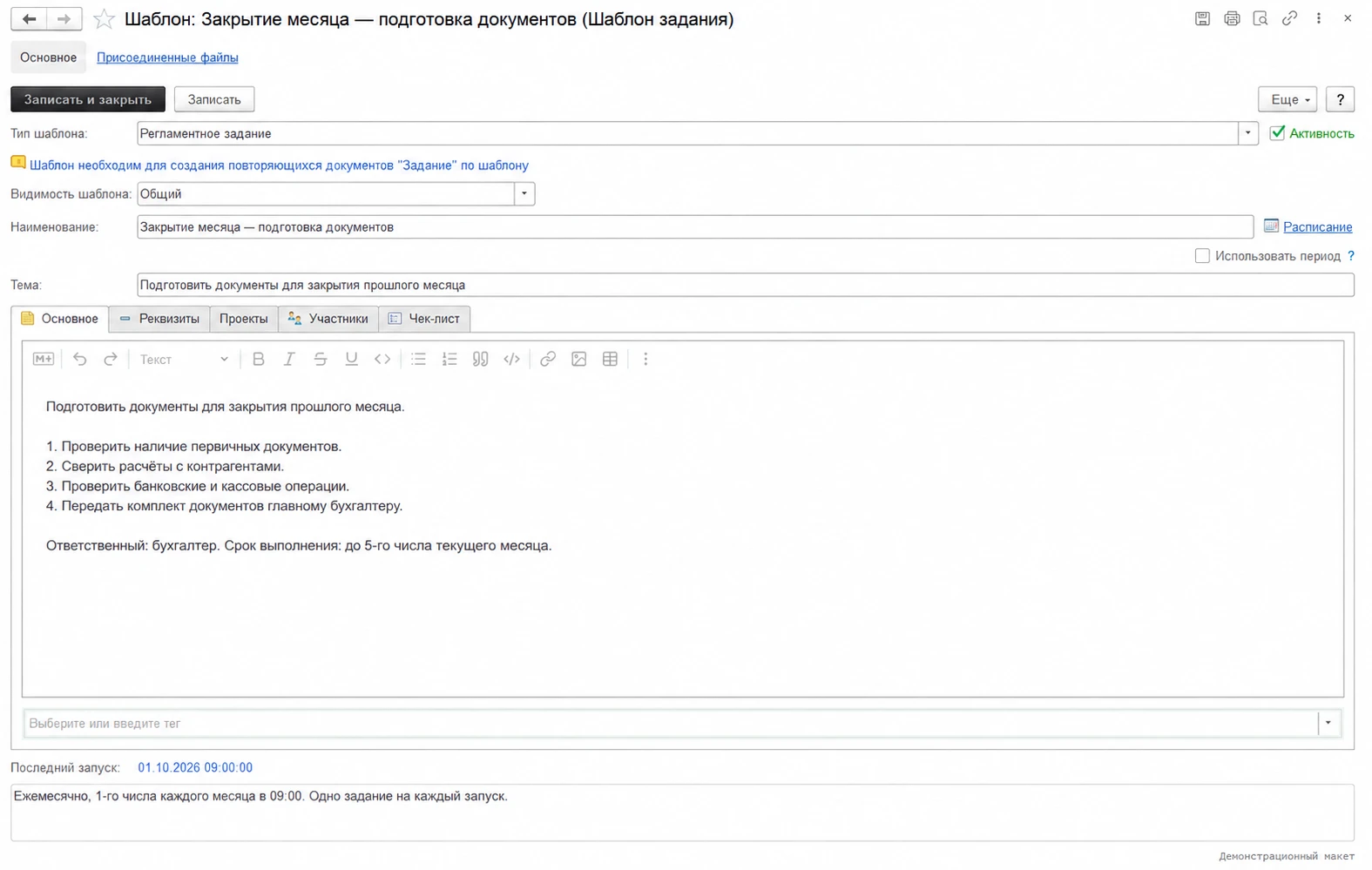
Task: Expand Видимость шаблона dropdown arrow
Action: (x=524, y=194)
